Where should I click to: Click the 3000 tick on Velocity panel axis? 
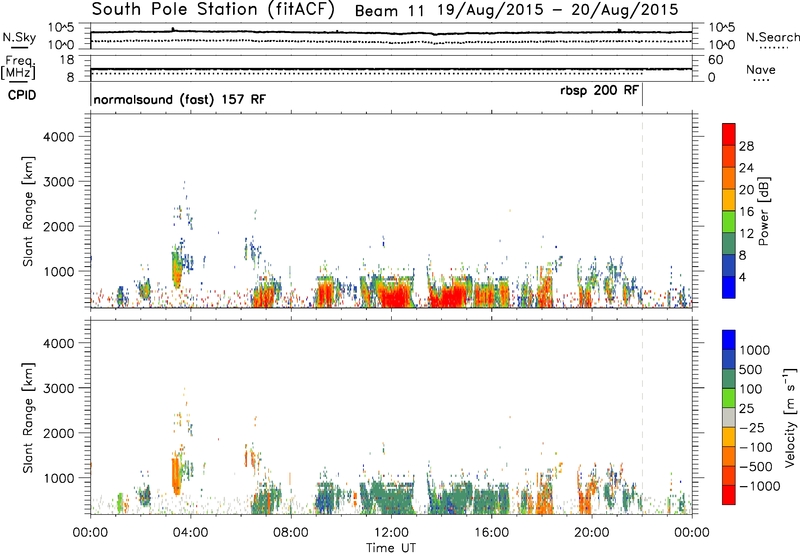click(58, 388)
